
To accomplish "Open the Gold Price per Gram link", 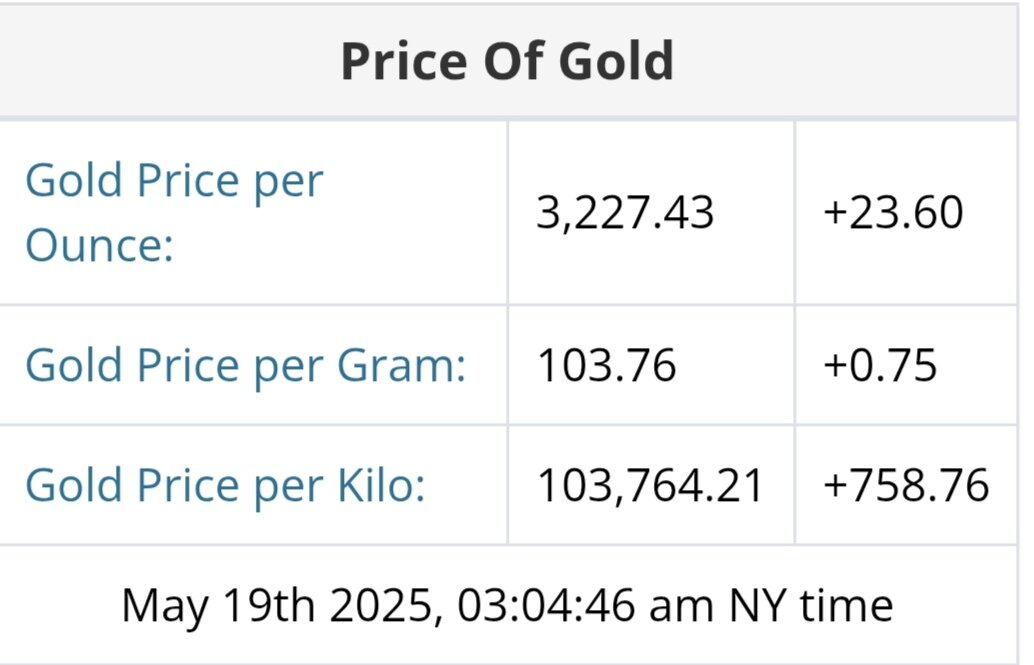I will tap(245, 366).
